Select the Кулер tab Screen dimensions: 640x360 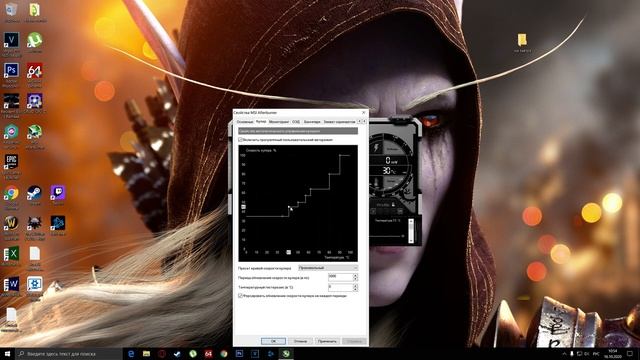point(261,121)
